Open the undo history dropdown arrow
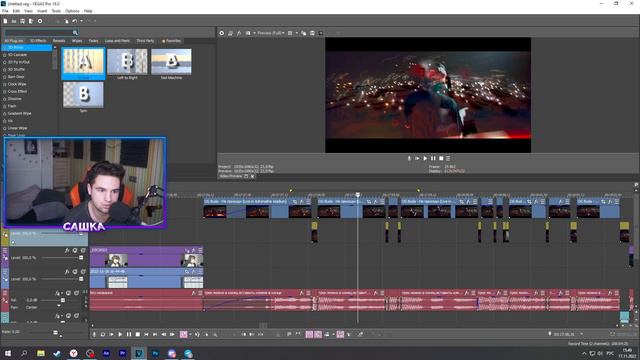The height and width of the screenshot is (360, 640). point(81,21)
